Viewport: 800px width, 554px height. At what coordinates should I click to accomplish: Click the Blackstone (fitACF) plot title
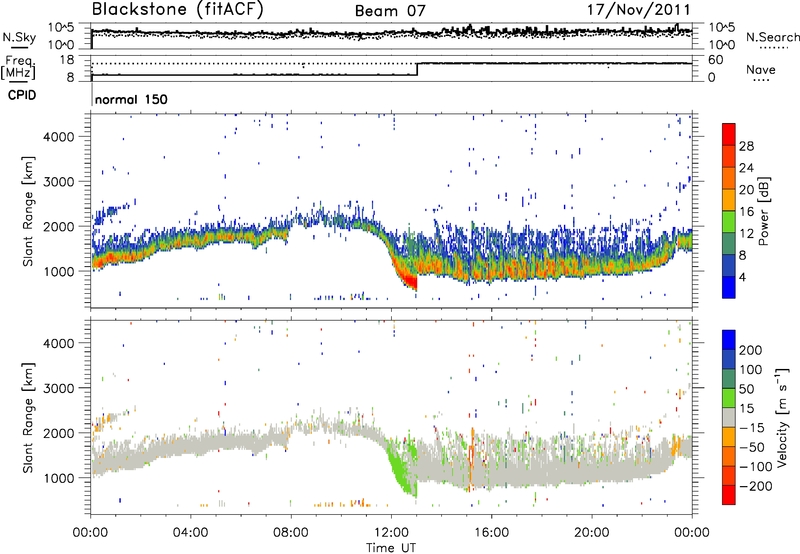[x=178, y=10]
